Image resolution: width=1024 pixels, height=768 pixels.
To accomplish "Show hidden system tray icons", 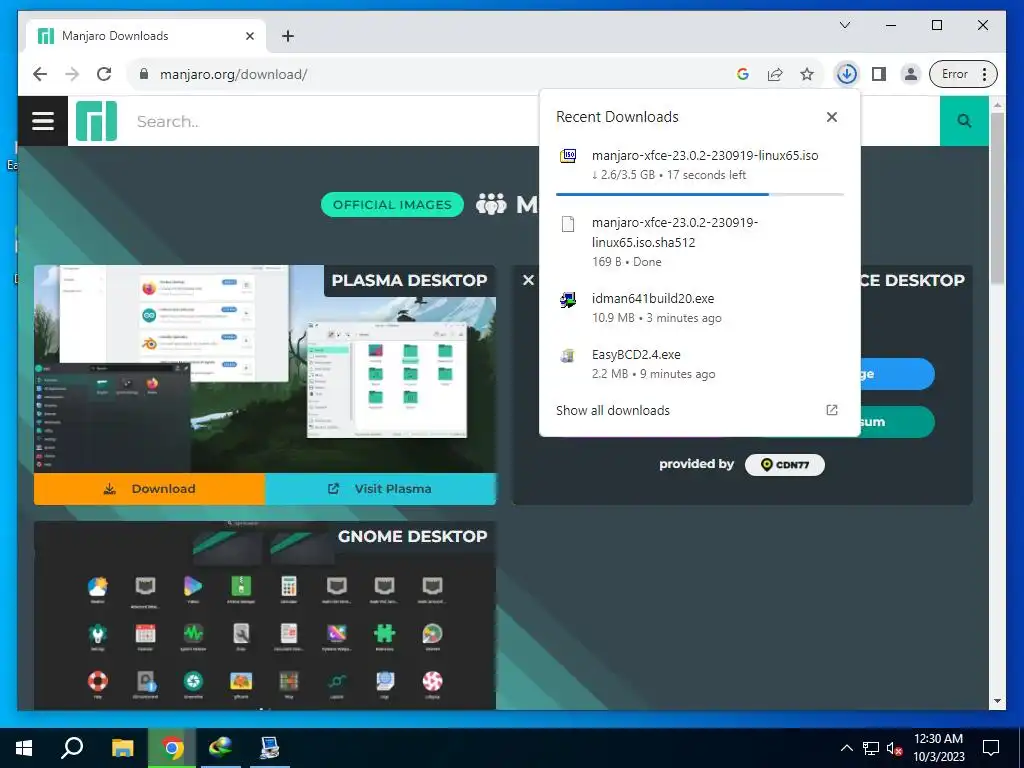I will tap(846, 748).
